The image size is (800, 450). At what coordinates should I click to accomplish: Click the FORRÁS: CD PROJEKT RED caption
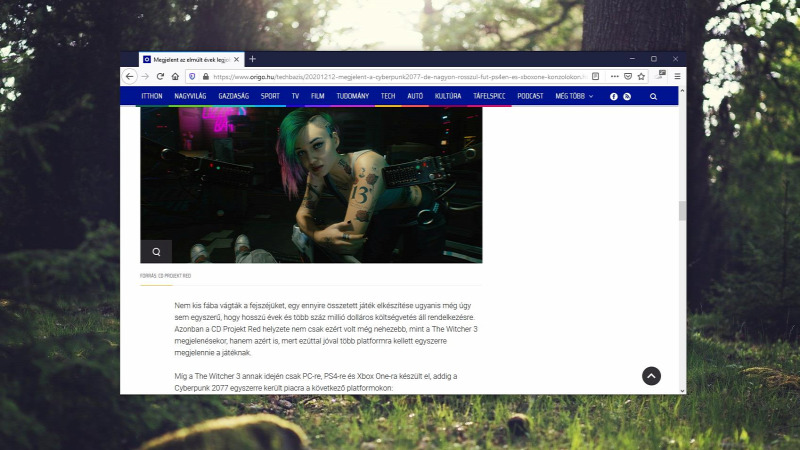(165, 276)
